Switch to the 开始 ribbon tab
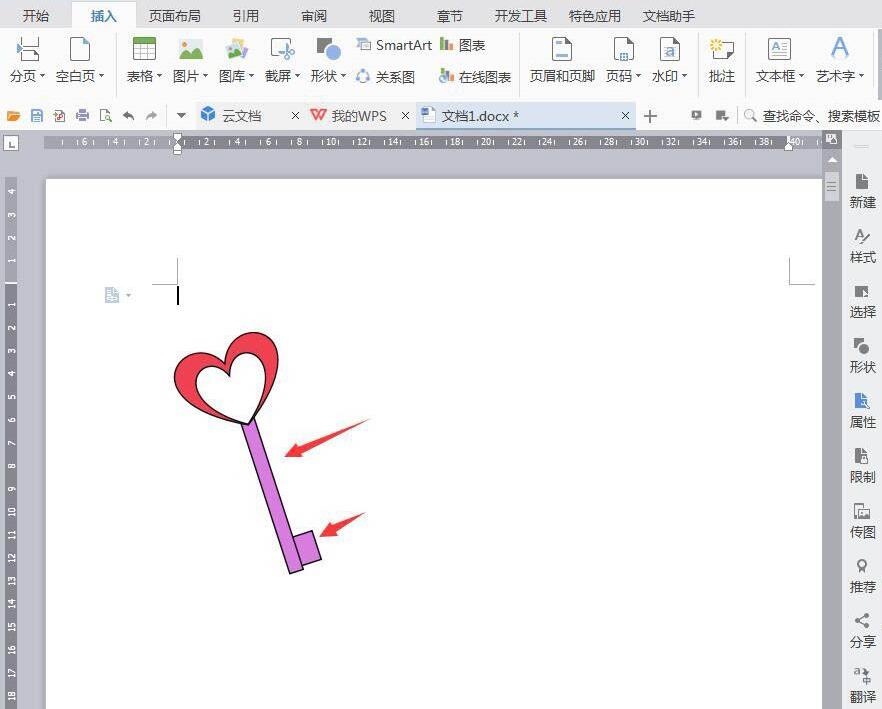The width and height of the screenshot is (882, 709). (x=35, y=16)
